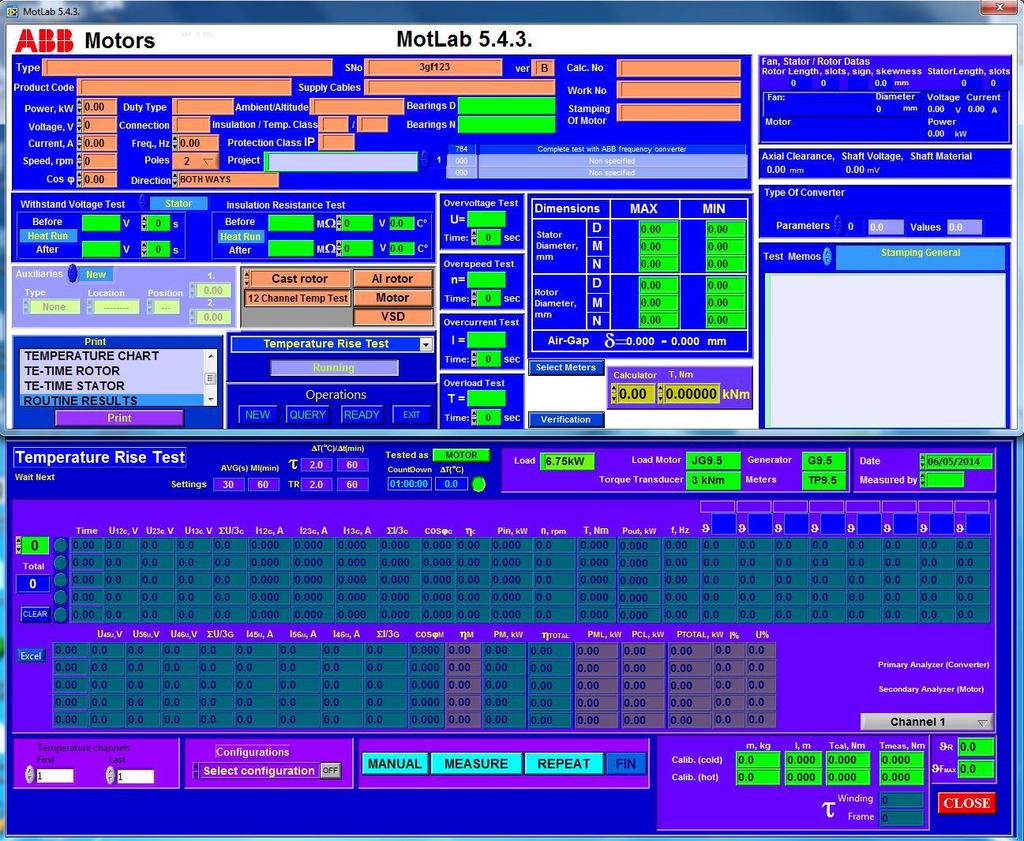Toggle the Tested as MOTOR indicator
Viewport: 1024px width, 841px height.
point(461,455)
